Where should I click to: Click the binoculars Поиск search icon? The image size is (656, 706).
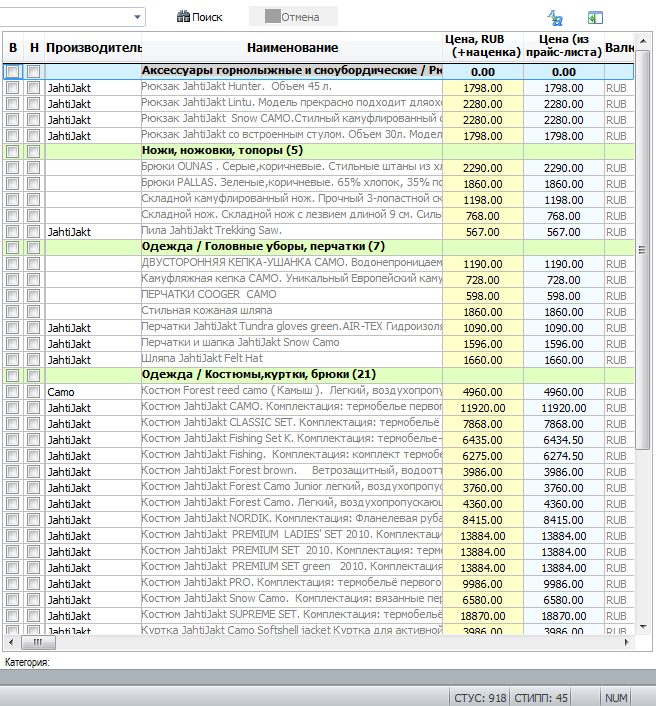pyautogui.click(x=183, y=17)
